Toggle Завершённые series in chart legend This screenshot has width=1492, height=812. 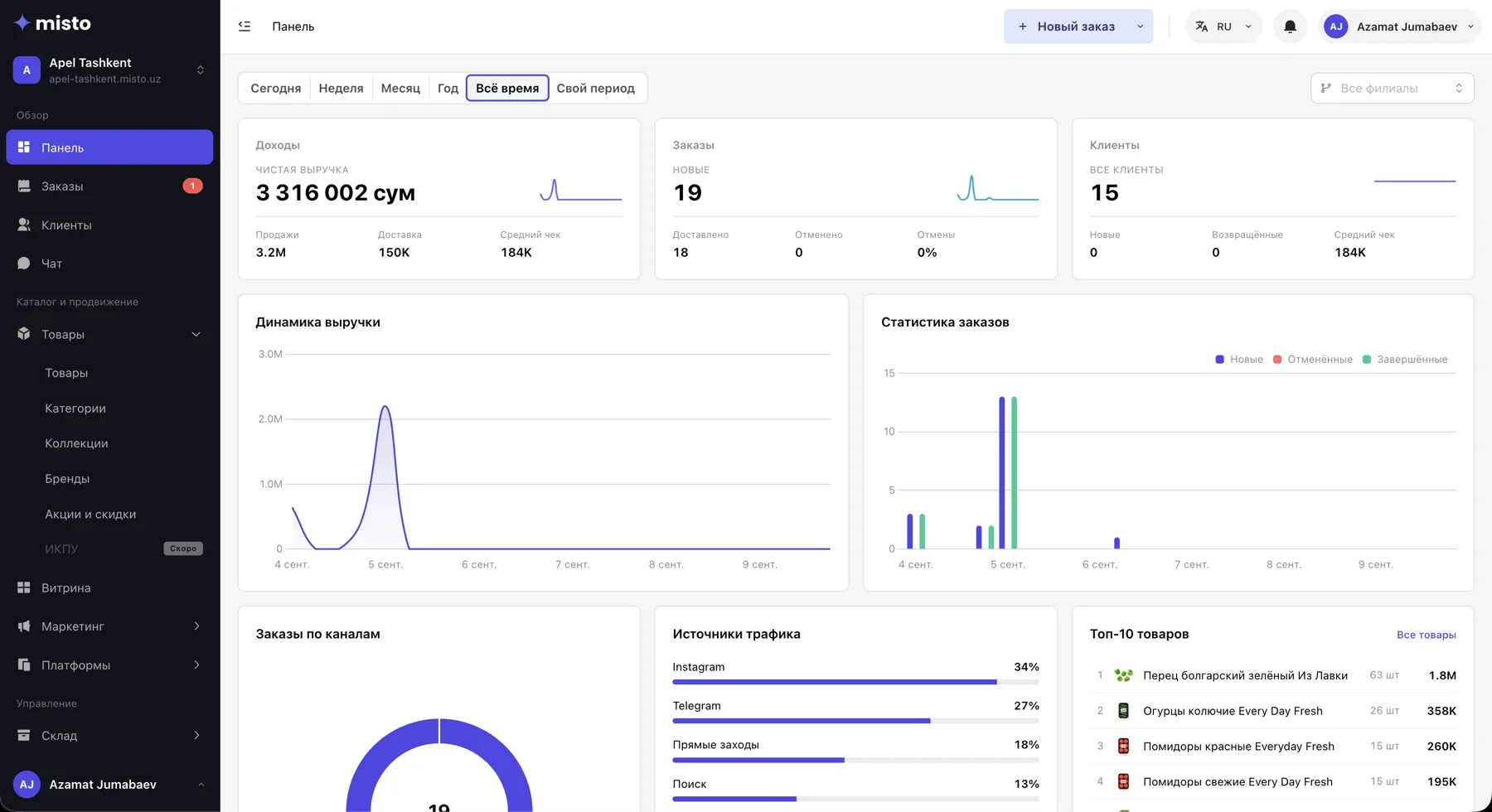pos(1405,360)
